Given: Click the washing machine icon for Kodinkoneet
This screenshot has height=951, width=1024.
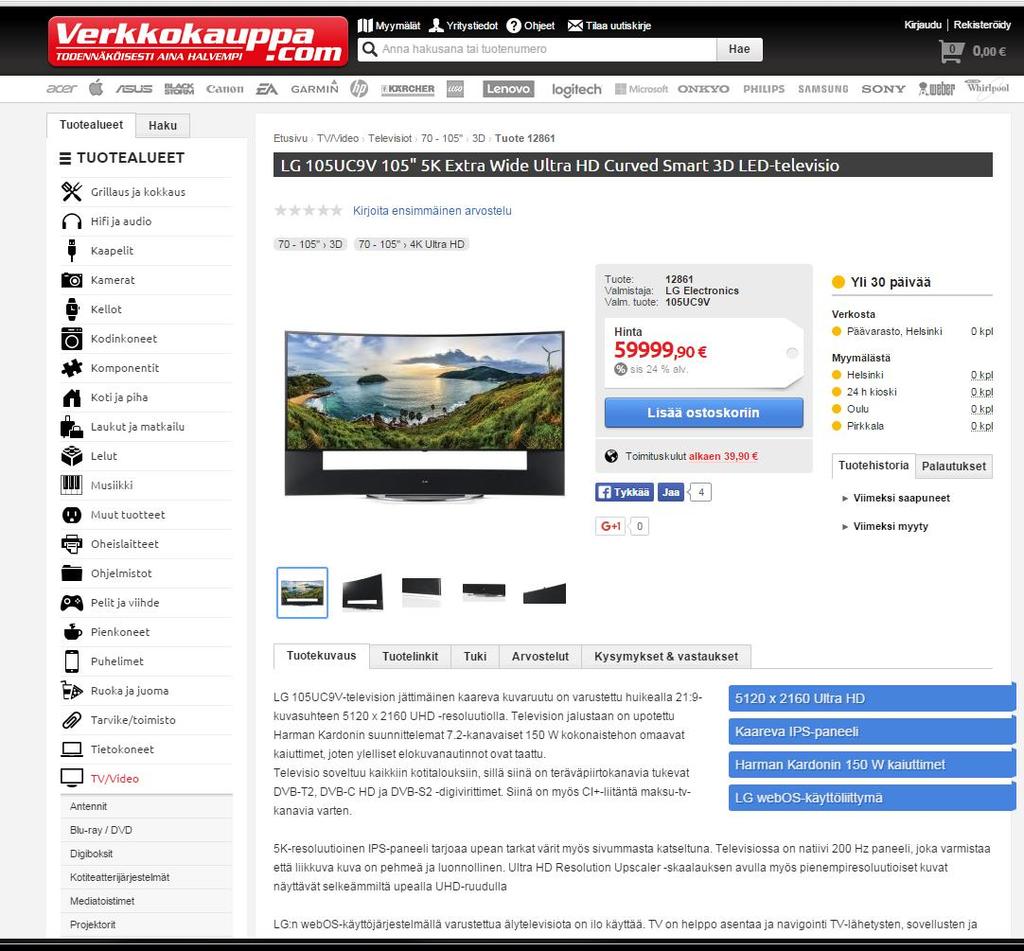Looking at the screenshot, I should pos(72,338).
